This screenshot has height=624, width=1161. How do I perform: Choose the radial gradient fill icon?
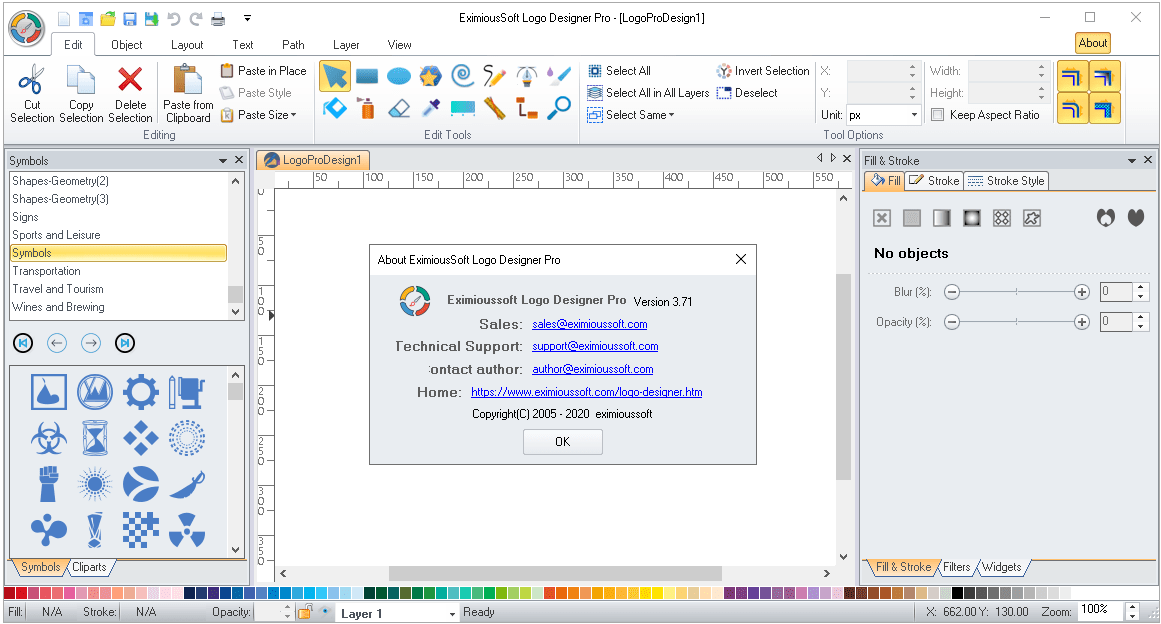tap(971, 218)
